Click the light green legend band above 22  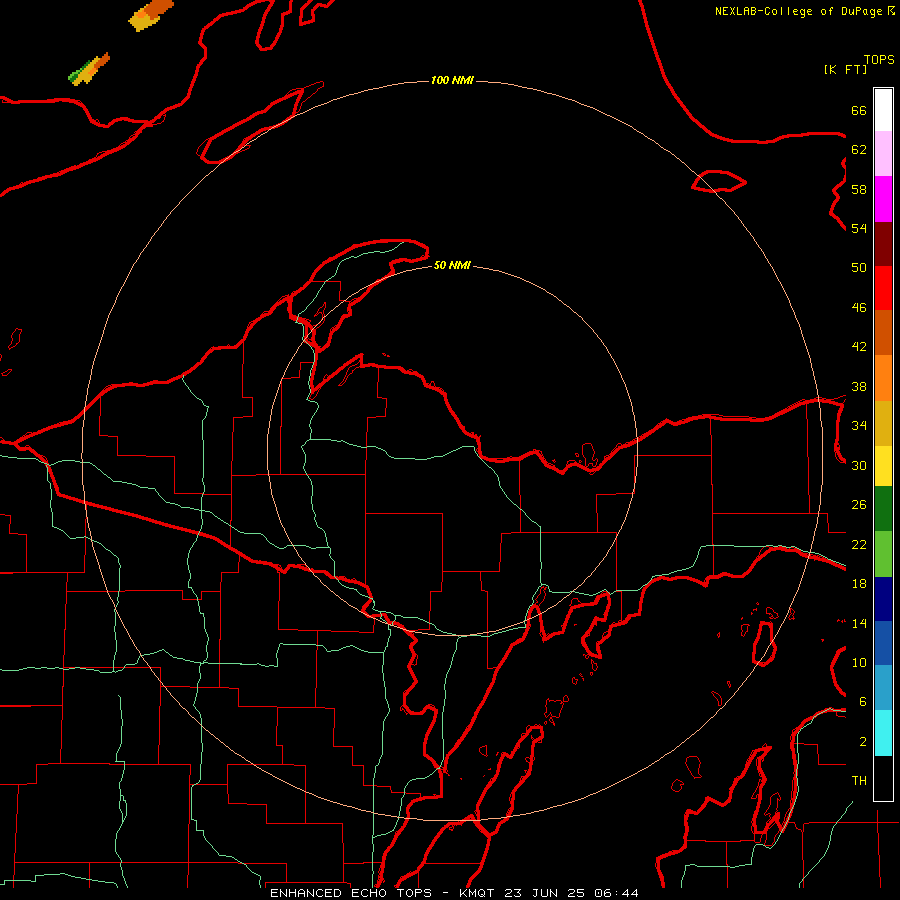(x=883, y=554)
